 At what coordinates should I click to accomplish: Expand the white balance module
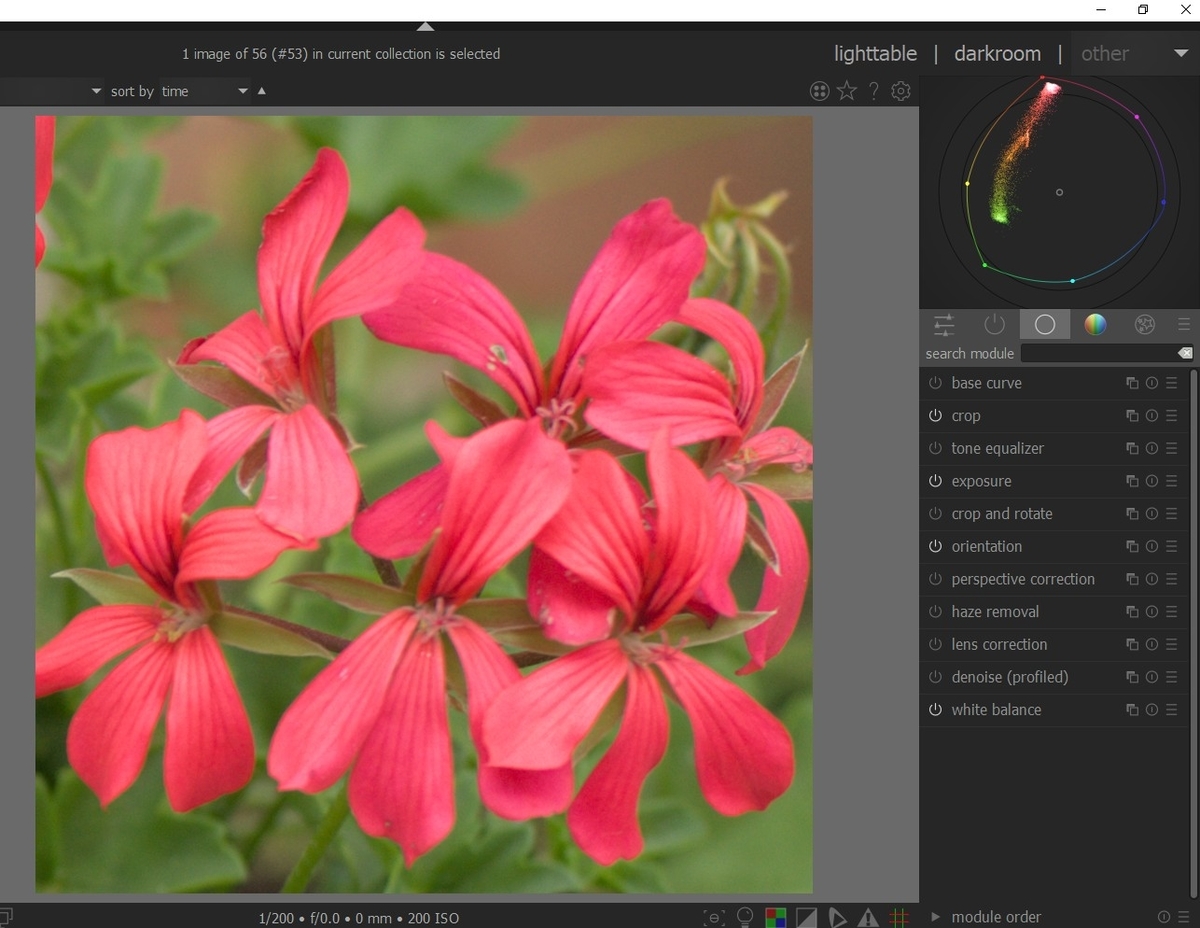point(996,710)
